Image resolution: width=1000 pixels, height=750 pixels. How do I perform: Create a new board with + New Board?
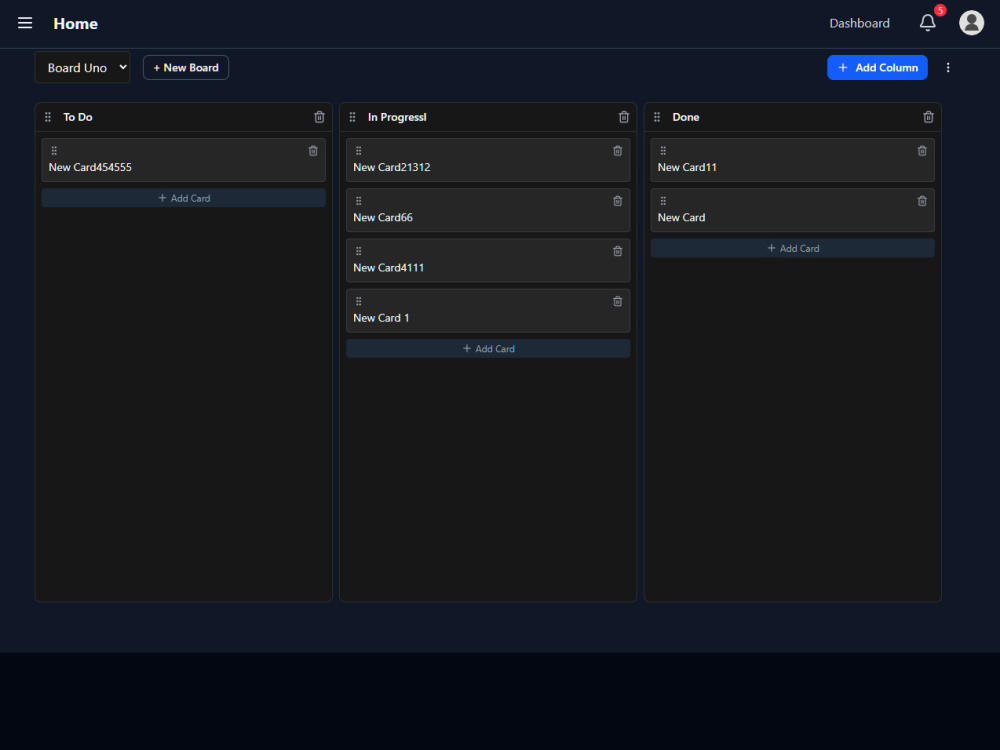pyautogui.click(x=186, y=68)
